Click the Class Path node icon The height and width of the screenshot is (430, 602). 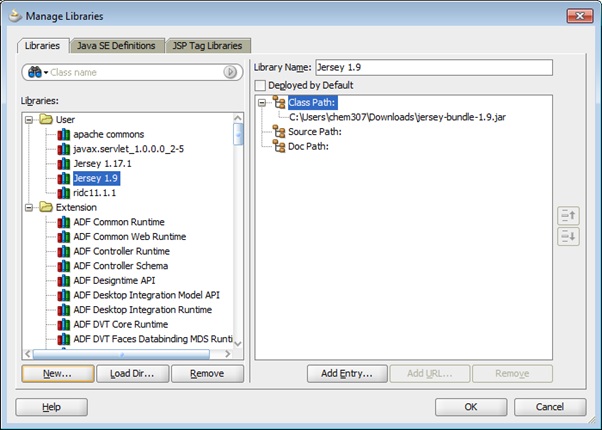tap(279, 102)
